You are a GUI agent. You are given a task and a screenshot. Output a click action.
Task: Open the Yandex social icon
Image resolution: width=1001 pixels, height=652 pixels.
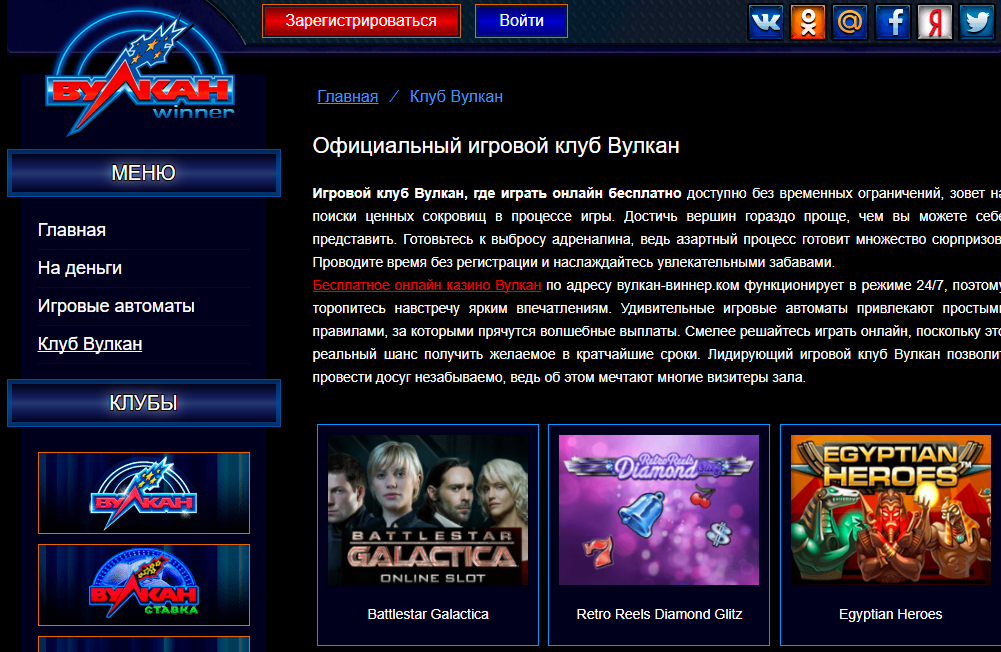[x=935, y=22]
